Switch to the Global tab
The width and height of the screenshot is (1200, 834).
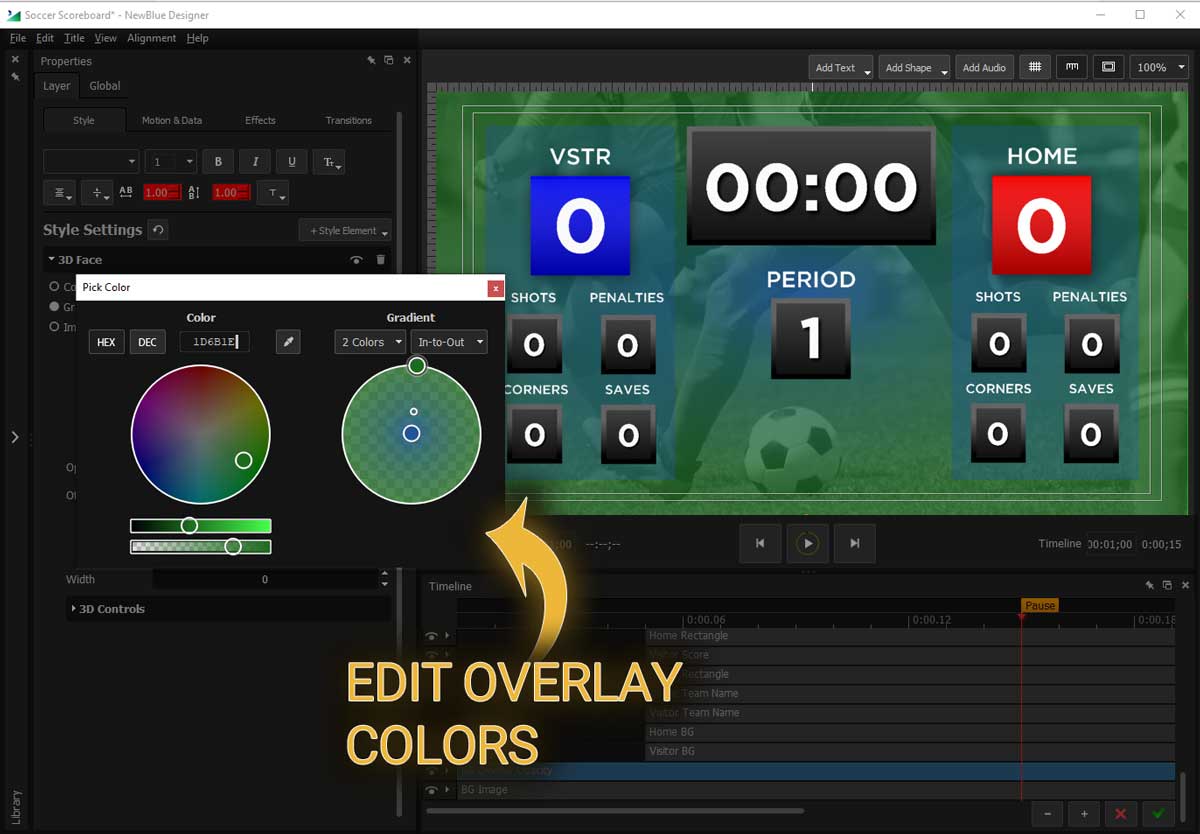(x=104, y=86)
